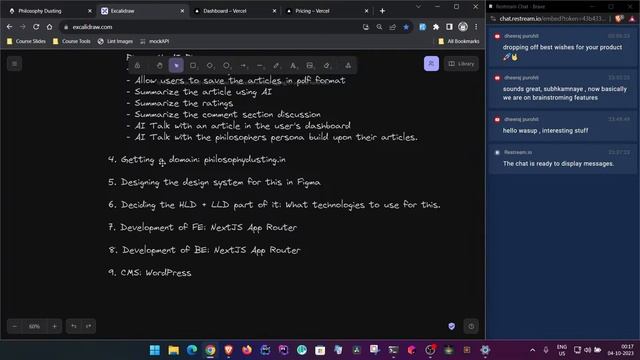Switch to the Excalidraw tab
Image resolution: width=640 pixels, height=360 pixels.
click(142, 11)
